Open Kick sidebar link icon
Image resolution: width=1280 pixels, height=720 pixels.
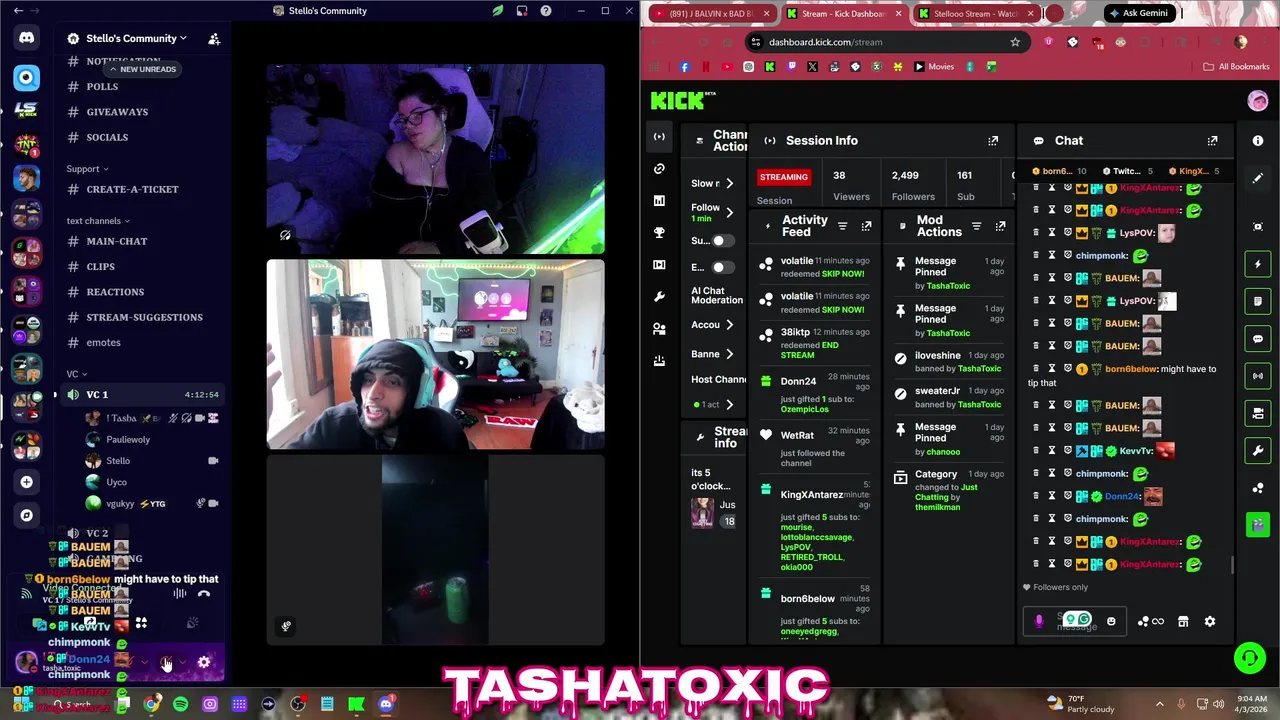[x=659, y=168]
